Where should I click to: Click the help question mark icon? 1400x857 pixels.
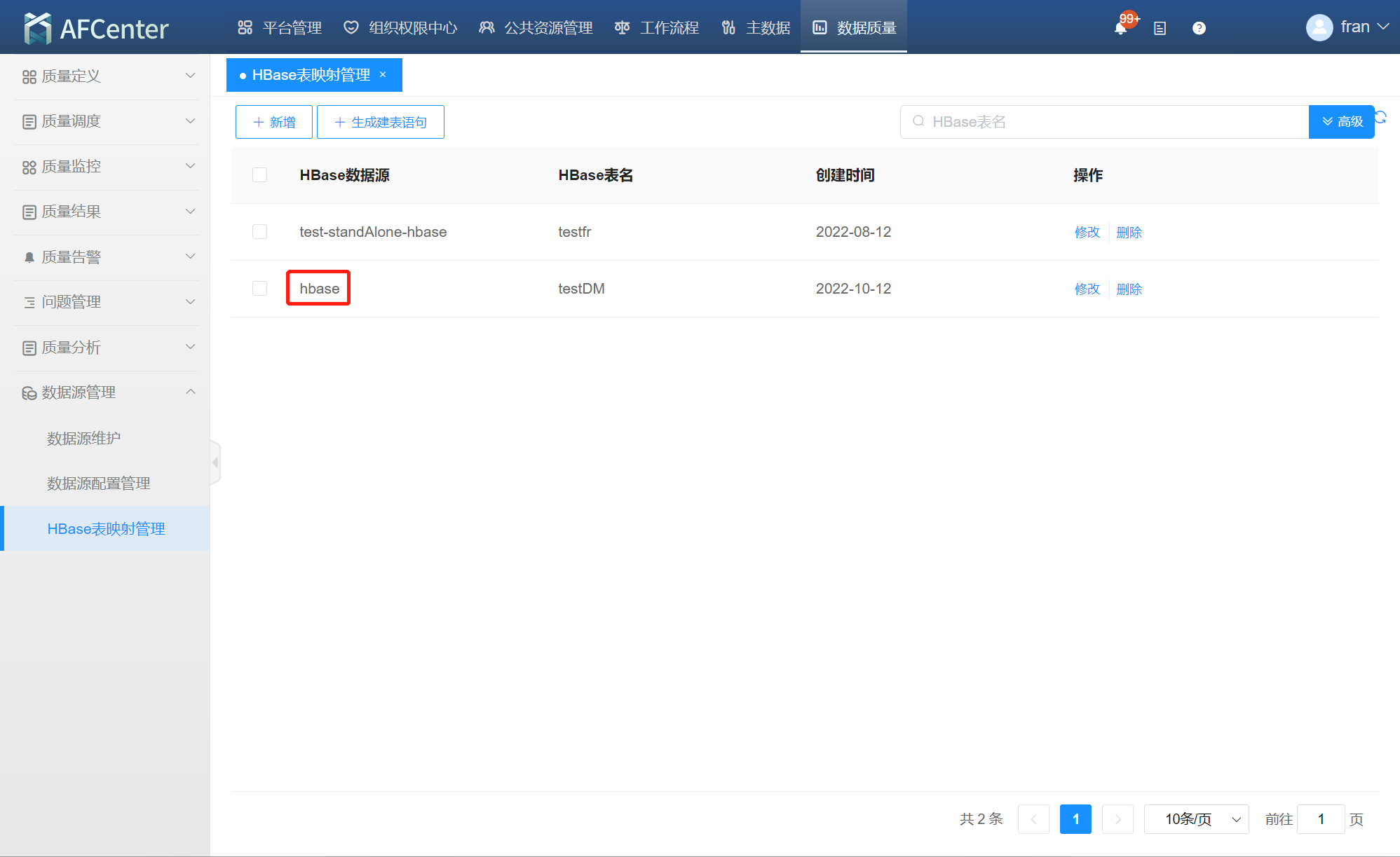[x=1199, y=28]
